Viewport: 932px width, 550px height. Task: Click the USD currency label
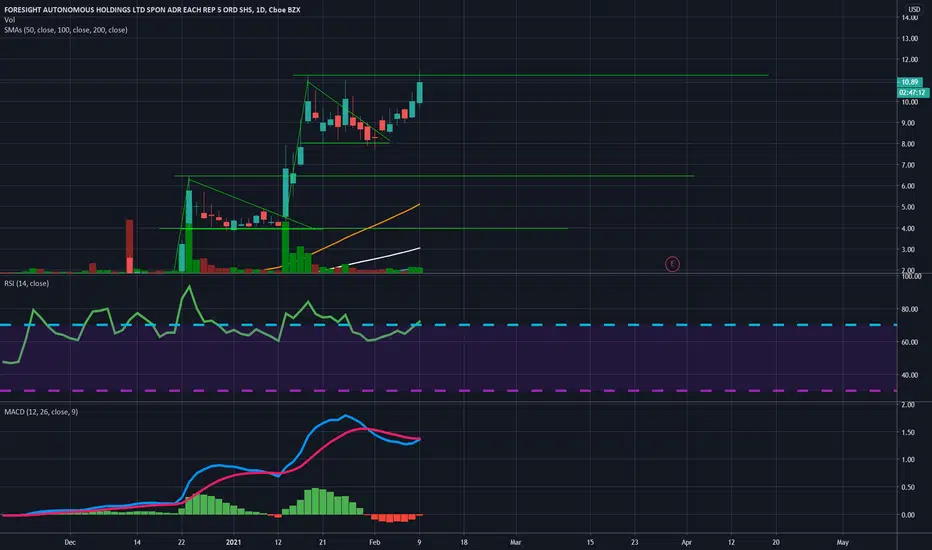pyautogui.click(x=914, y=9)
